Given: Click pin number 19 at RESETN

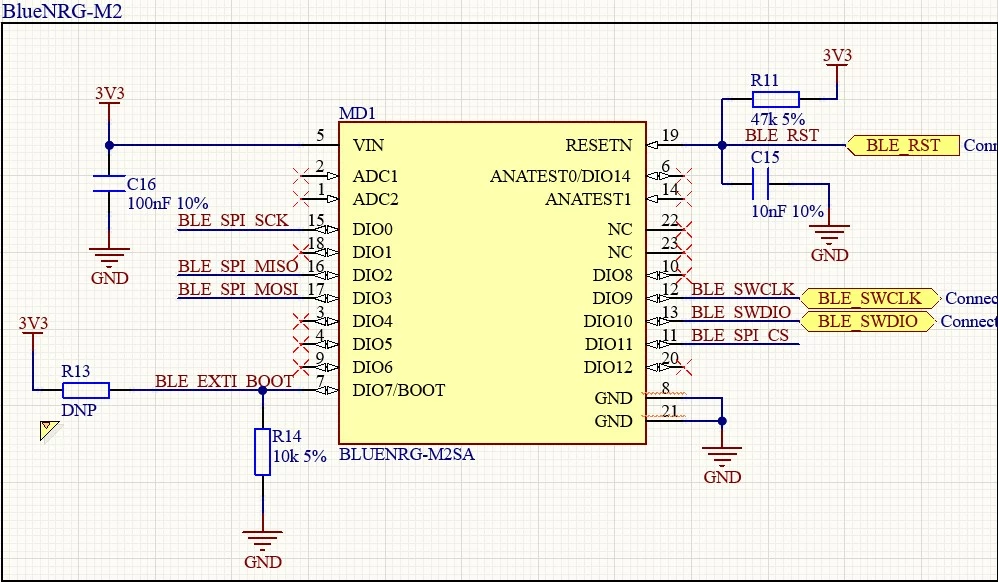Looking at the screenshot, I should point(670,135).
